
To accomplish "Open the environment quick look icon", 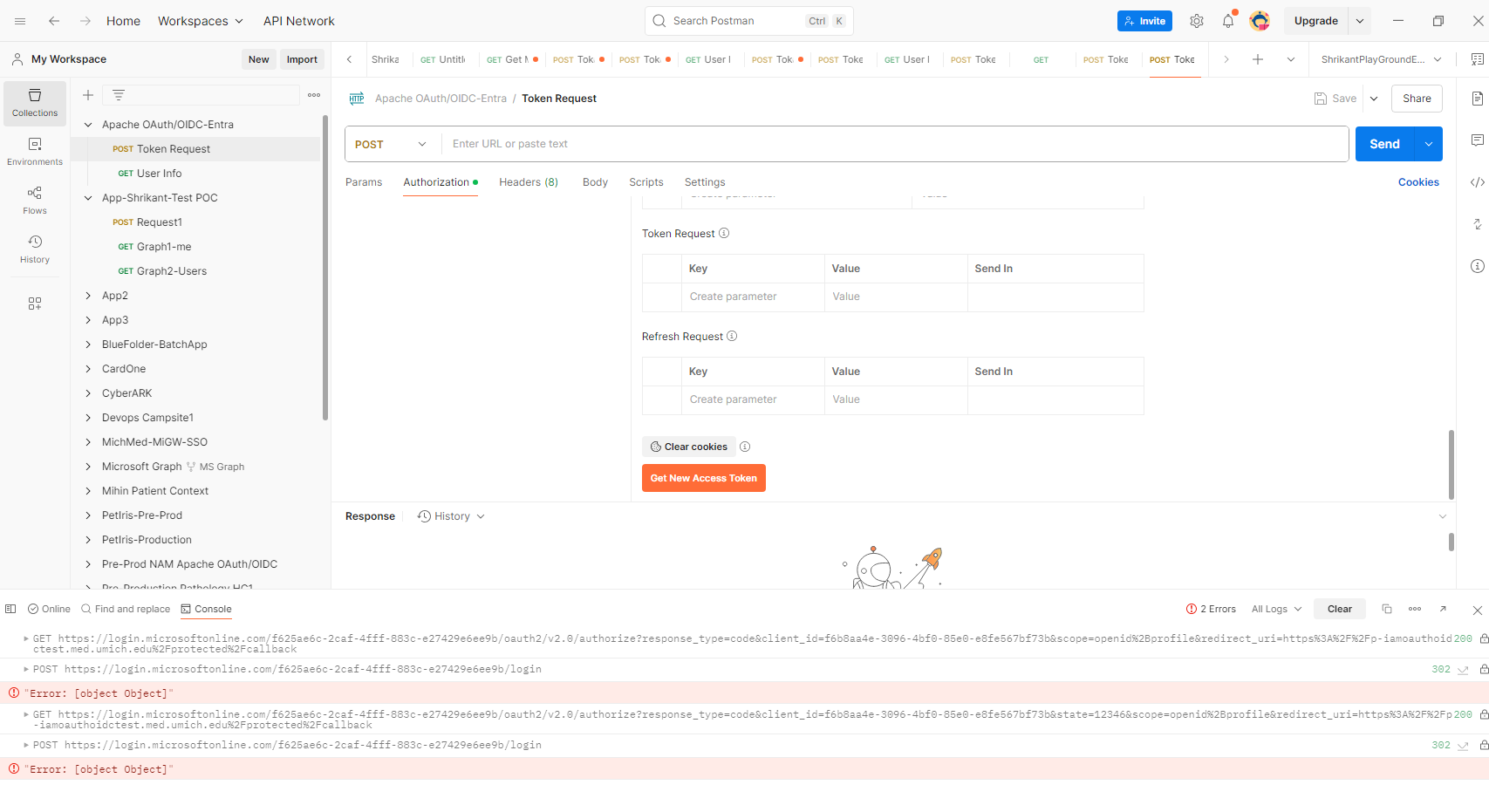I will 1477,59.
